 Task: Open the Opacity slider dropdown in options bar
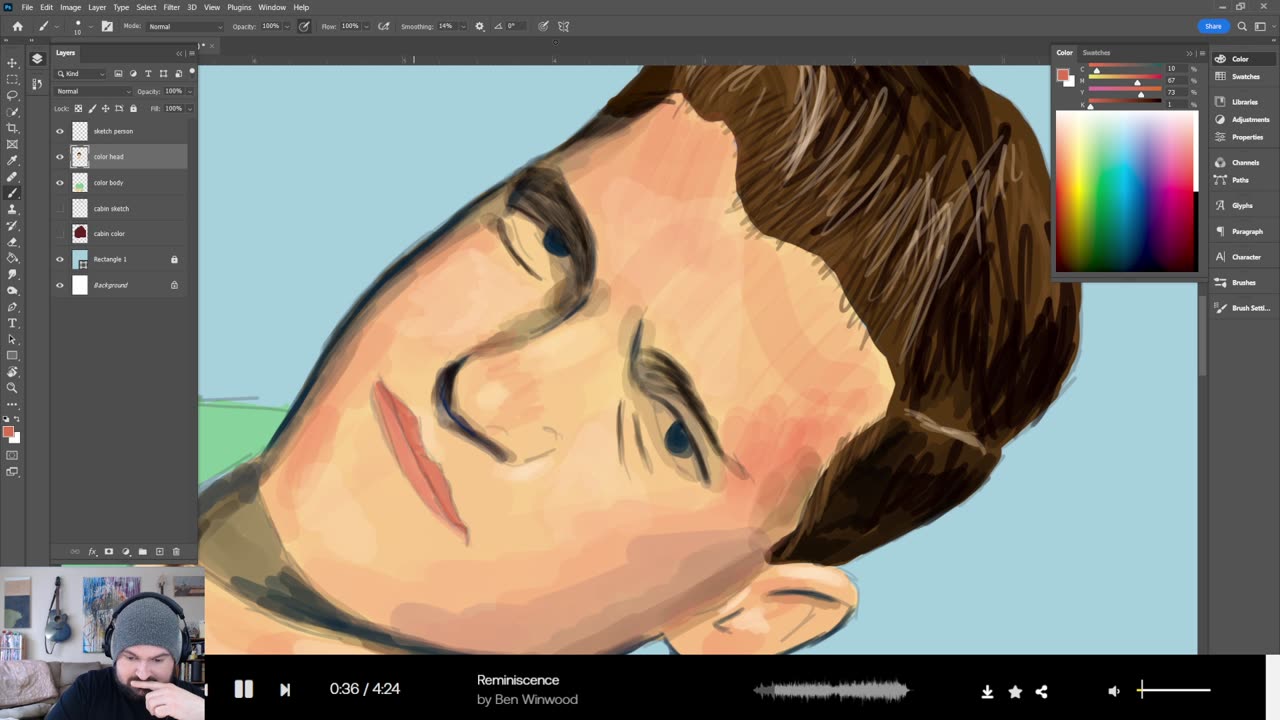click(285, 26)
